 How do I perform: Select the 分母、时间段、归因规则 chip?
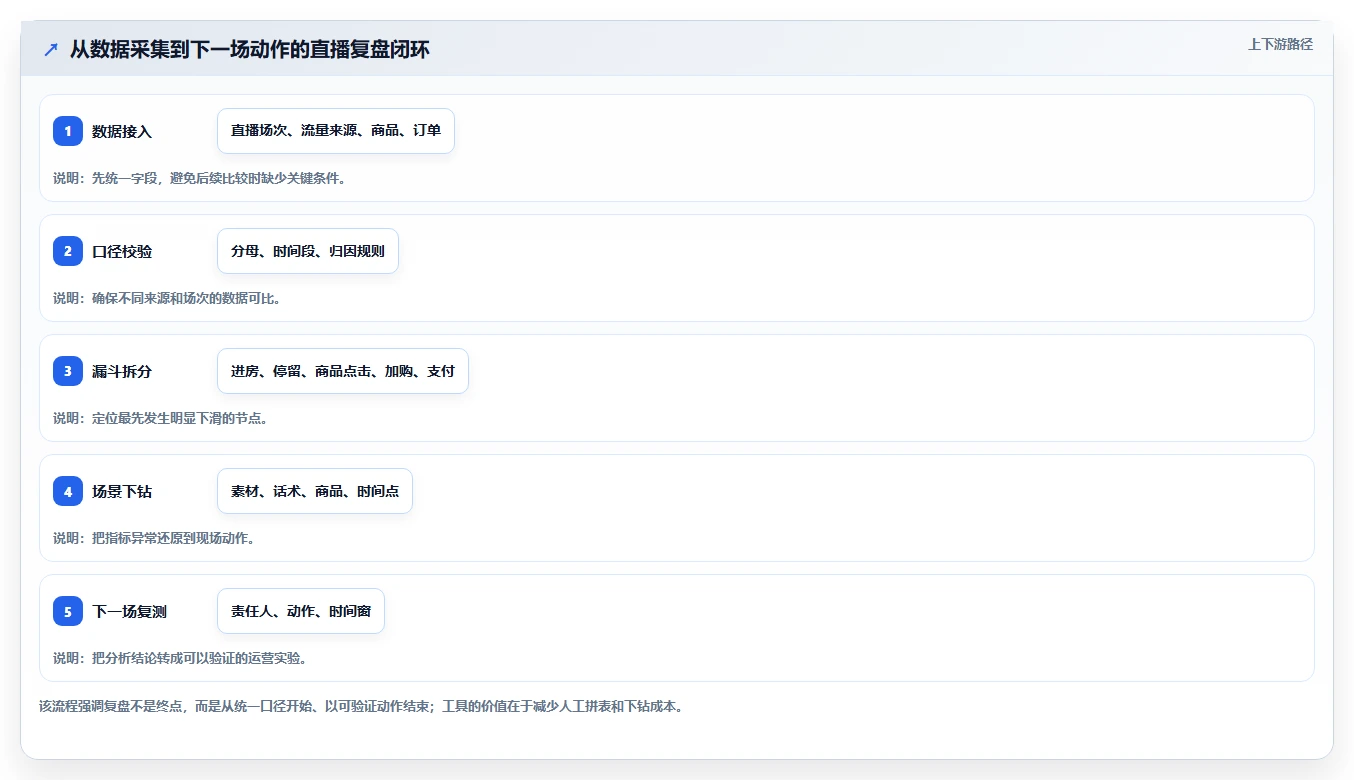(308, 251)
